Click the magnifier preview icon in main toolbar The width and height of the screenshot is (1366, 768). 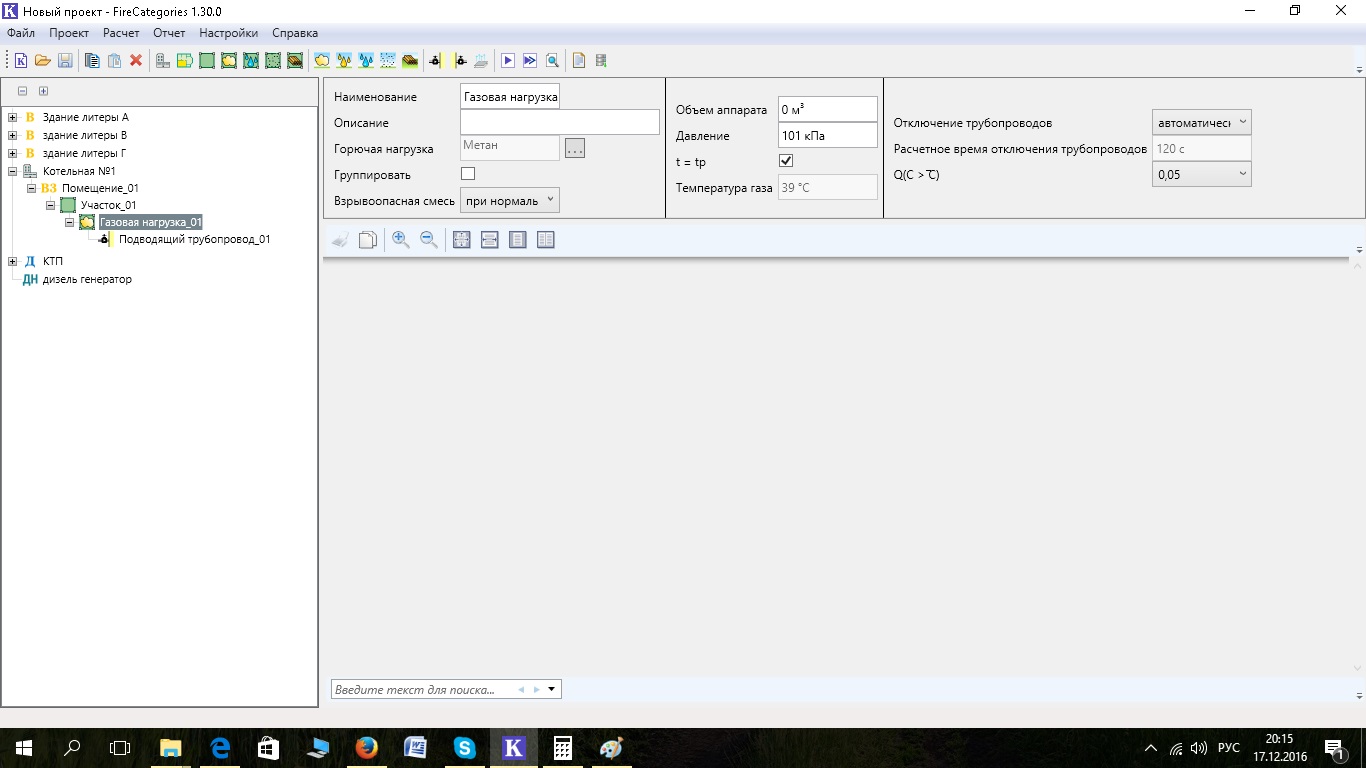point(552,60)
